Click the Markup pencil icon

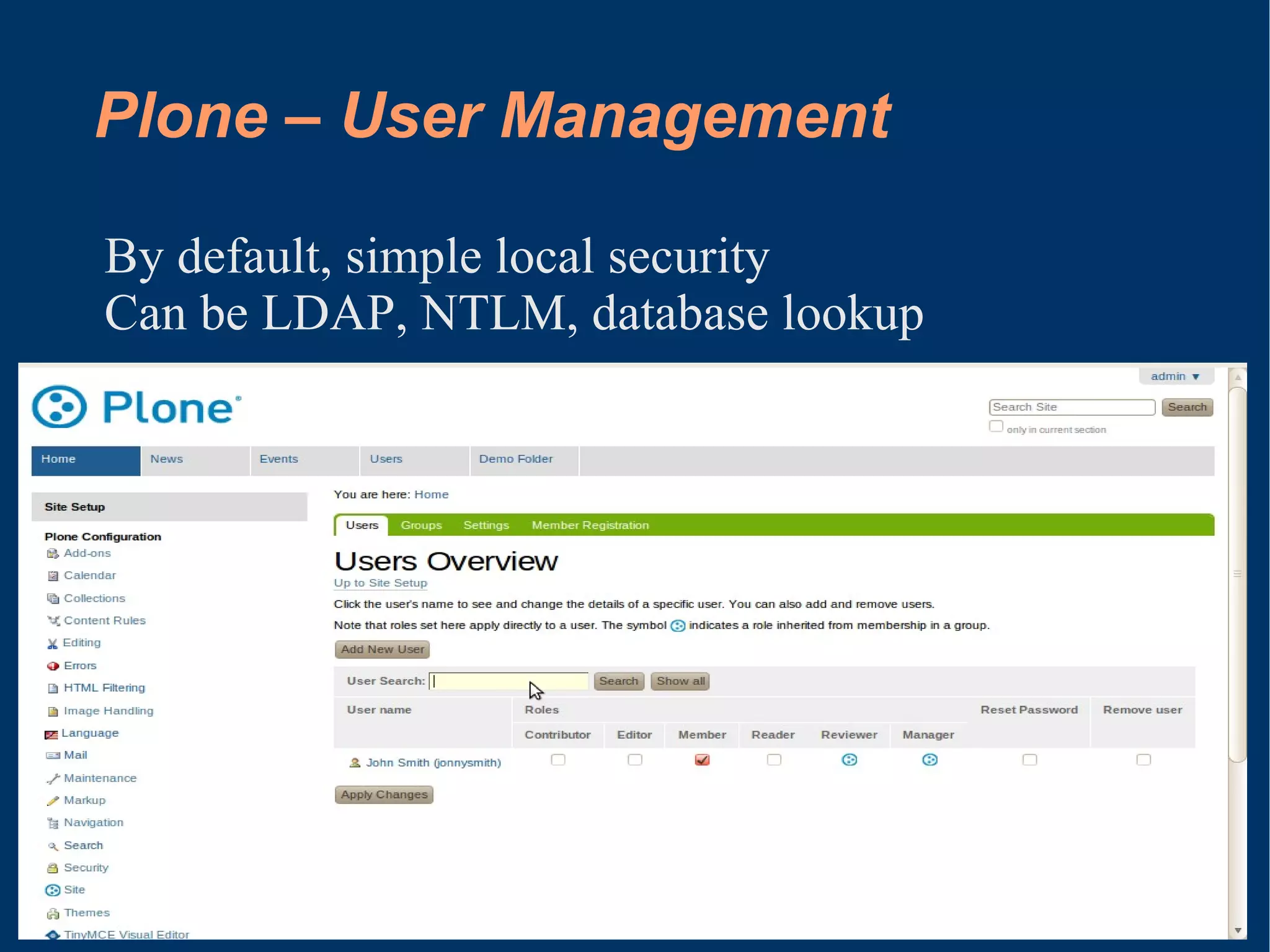[x=53, y=801]
